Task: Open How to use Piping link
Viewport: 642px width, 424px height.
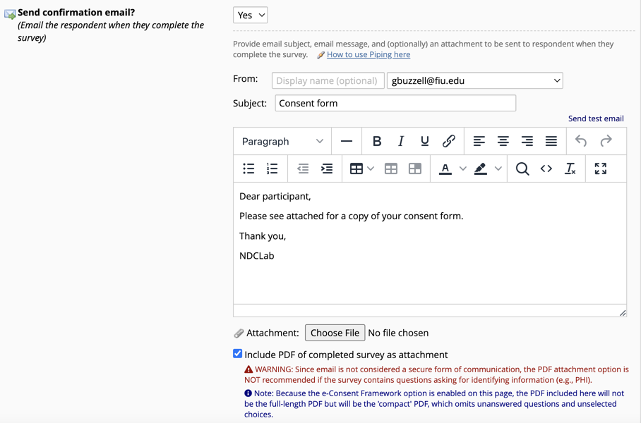Action: [x=368, y=54]
